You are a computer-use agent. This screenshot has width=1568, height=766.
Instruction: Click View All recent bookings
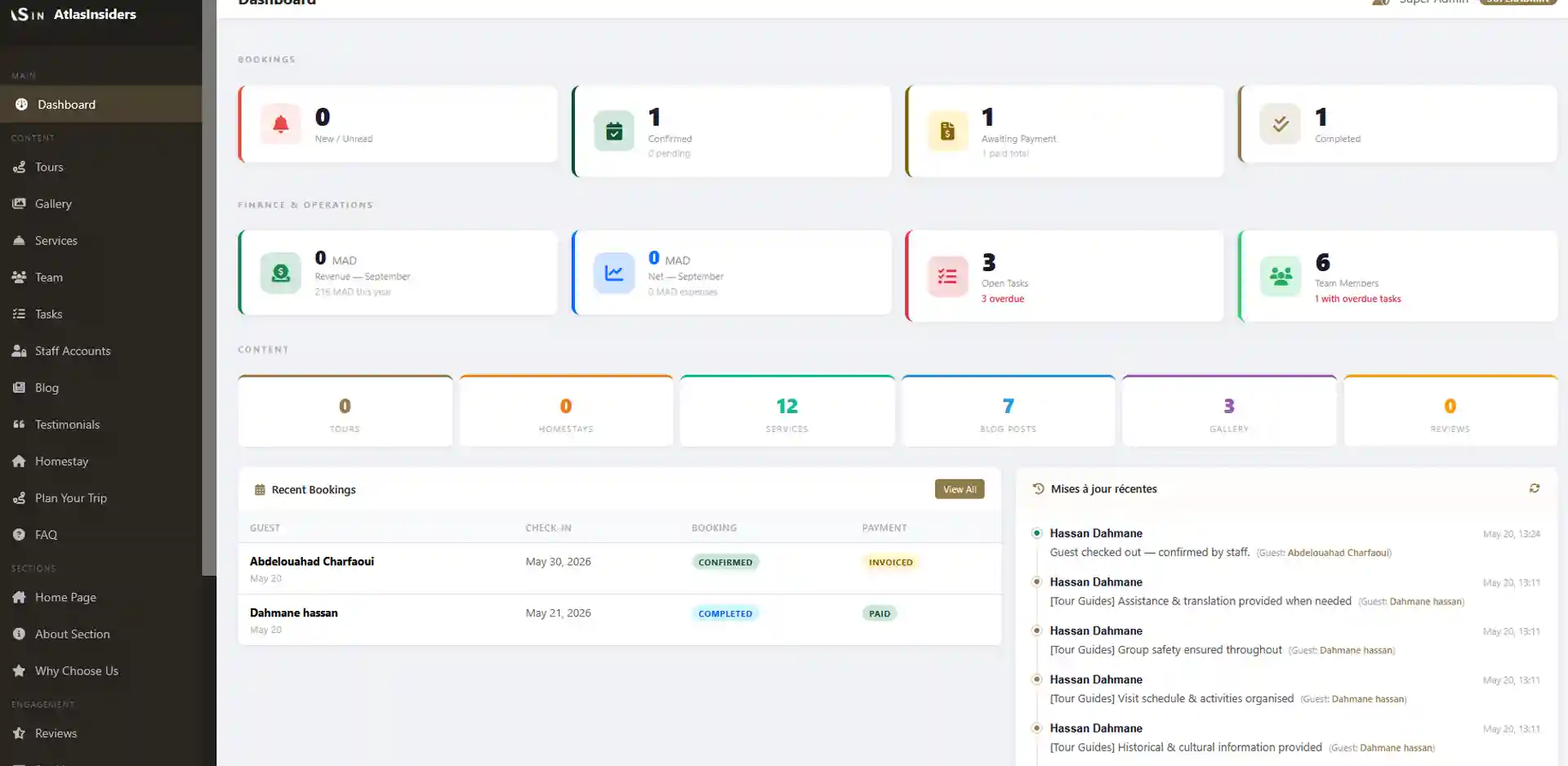(x=960, y=489)
